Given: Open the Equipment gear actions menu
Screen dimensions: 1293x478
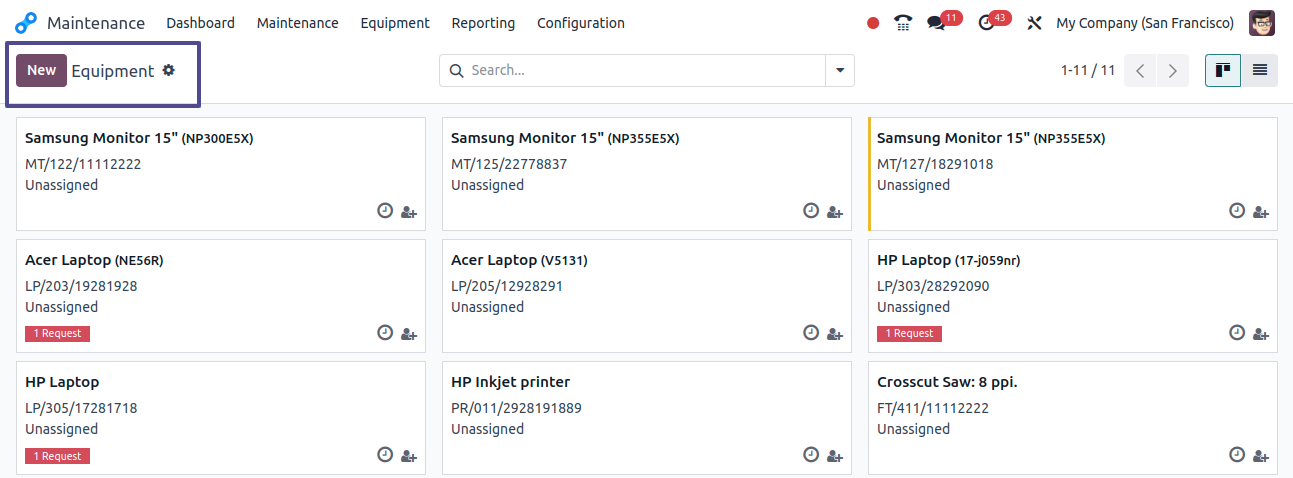Looking at the screenshot, I should coord(168,70).
